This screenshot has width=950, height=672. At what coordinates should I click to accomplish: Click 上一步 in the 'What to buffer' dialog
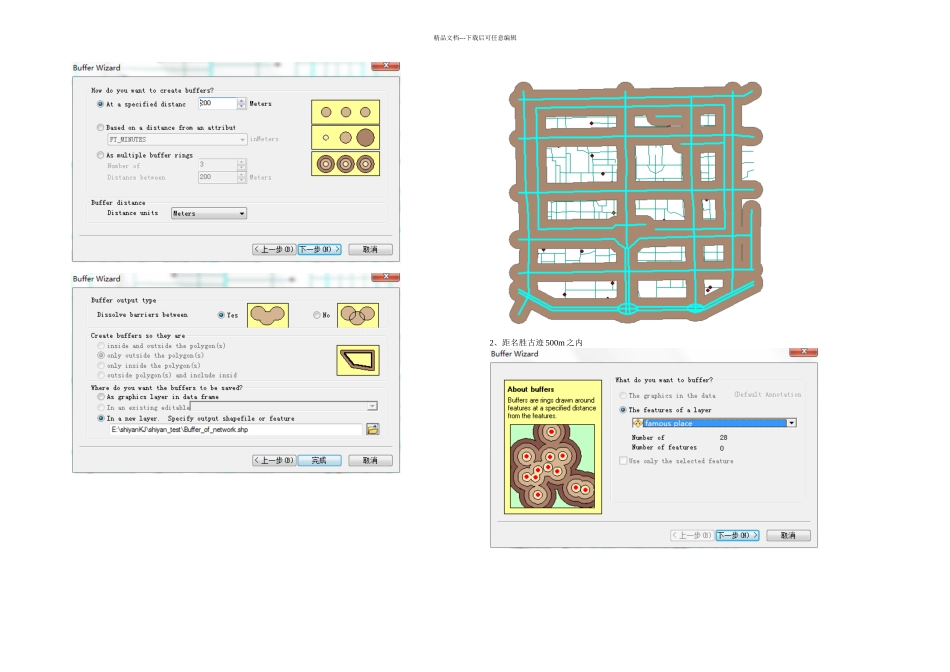click(692, 536)
